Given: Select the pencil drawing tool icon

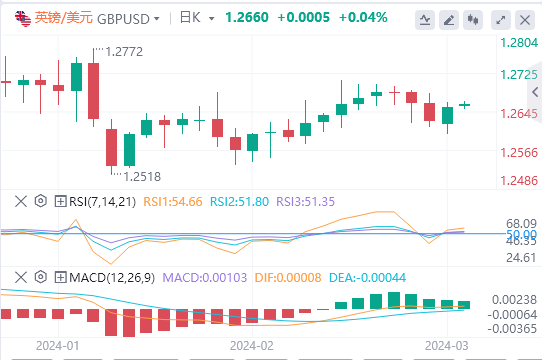Looking at the screenshot, I should tap(449, 20).
